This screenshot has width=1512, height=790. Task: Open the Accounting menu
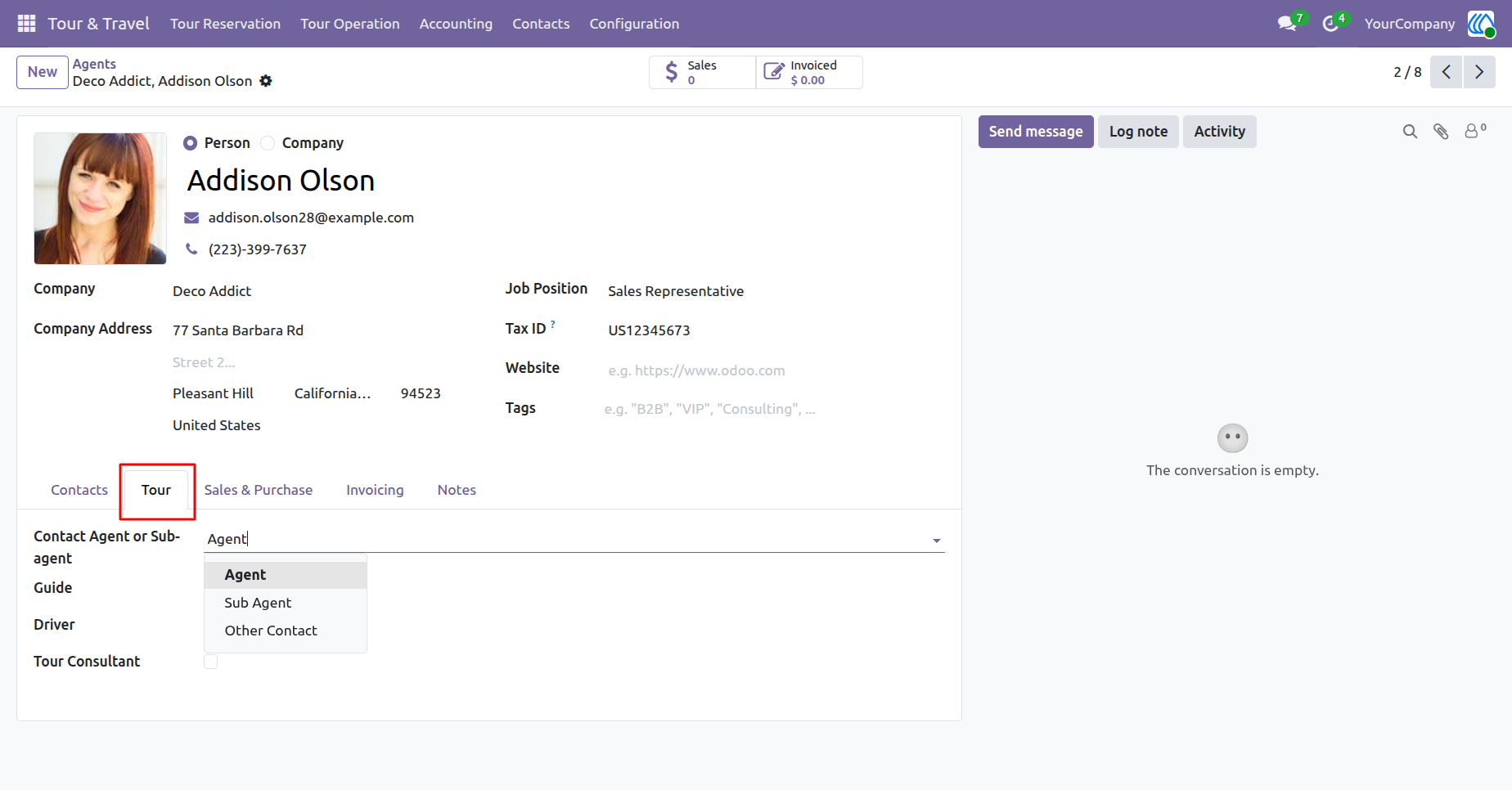tap(456, 24)
